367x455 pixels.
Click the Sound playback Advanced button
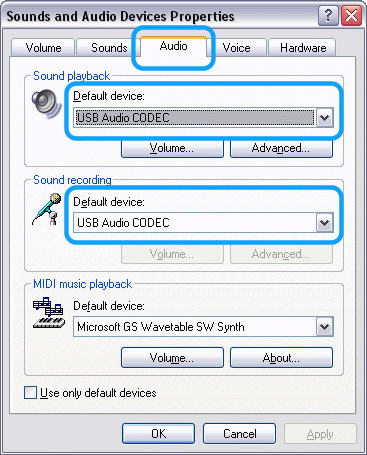coord(281,148)
